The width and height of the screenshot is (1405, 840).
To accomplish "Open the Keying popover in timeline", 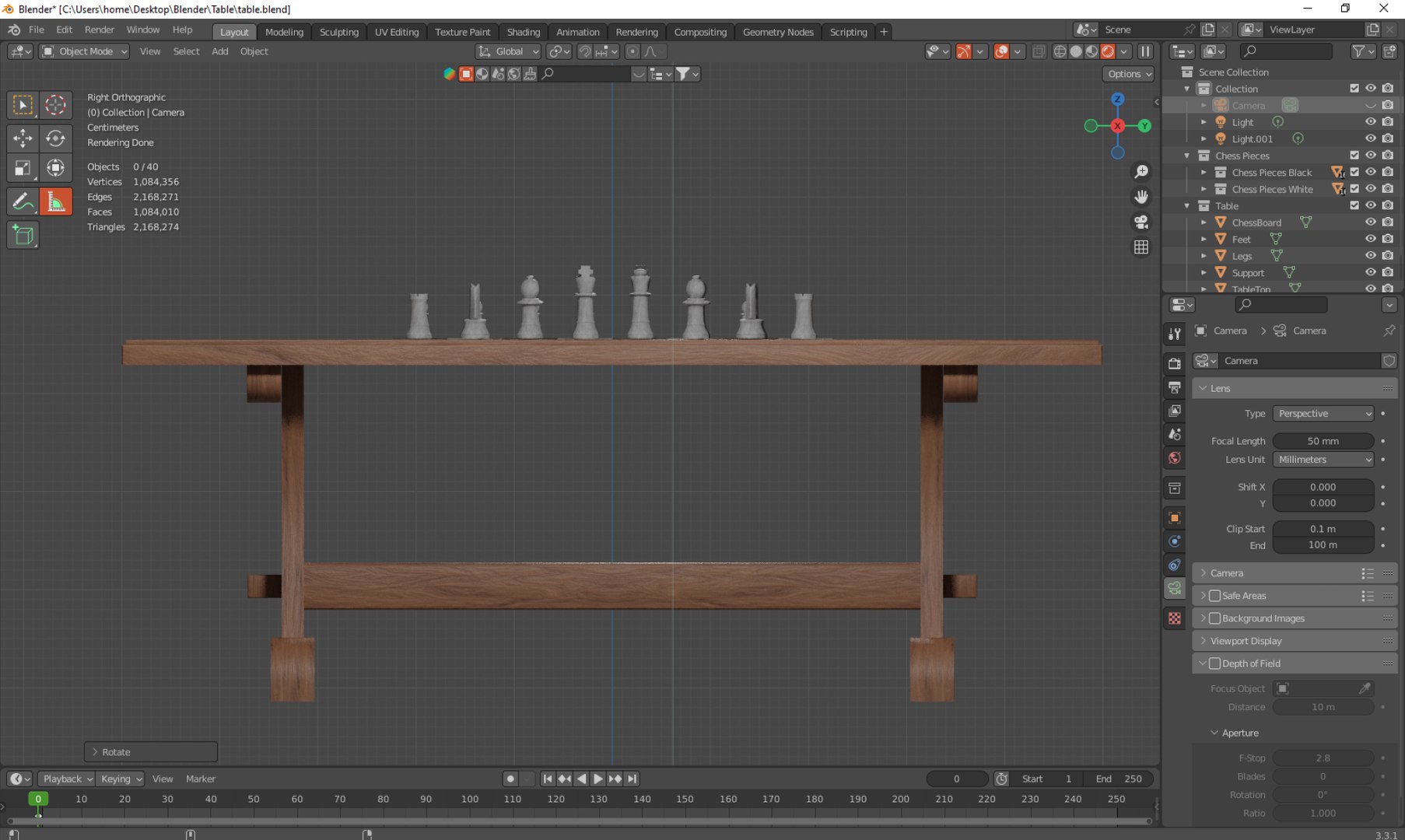I will pos(121,779).
